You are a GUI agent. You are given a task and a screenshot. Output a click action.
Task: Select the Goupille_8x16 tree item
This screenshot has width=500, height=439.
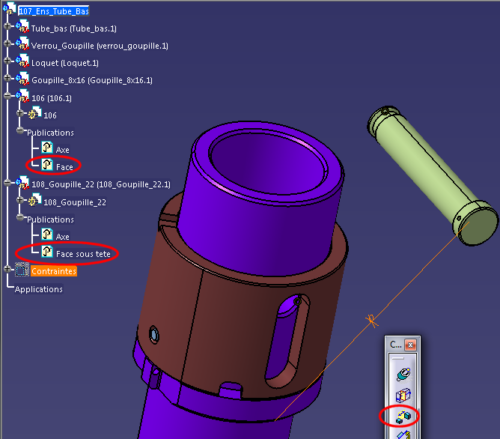92,80
